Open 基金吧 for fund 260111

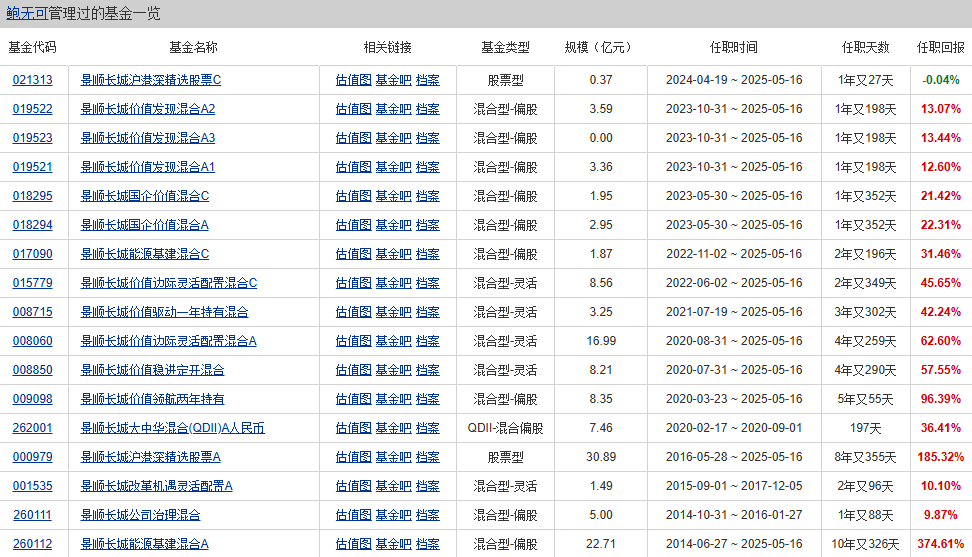[393, 515]
